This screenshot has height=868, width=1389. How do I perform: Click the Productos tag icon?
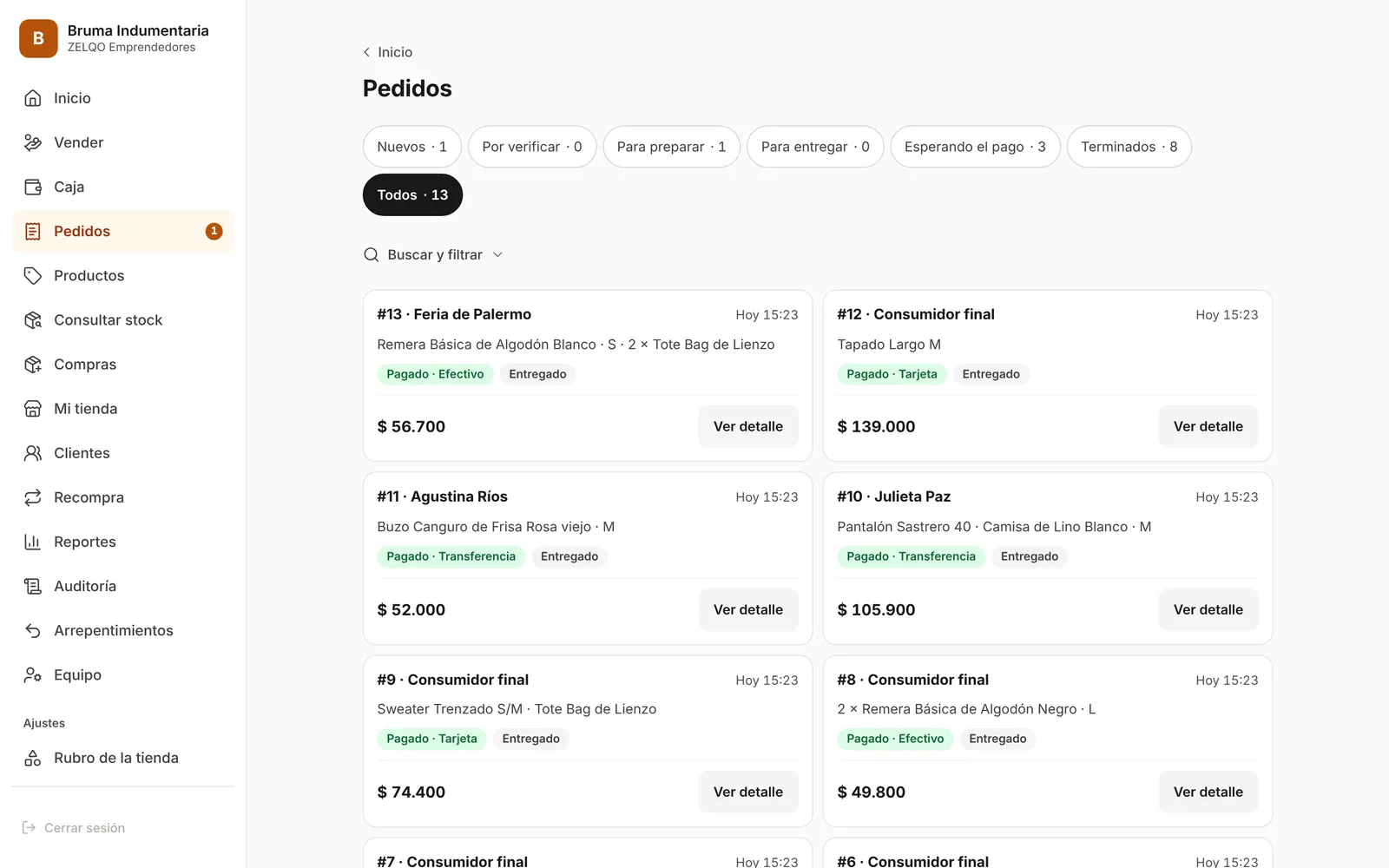pyautogui.click(x=33, y=275)
